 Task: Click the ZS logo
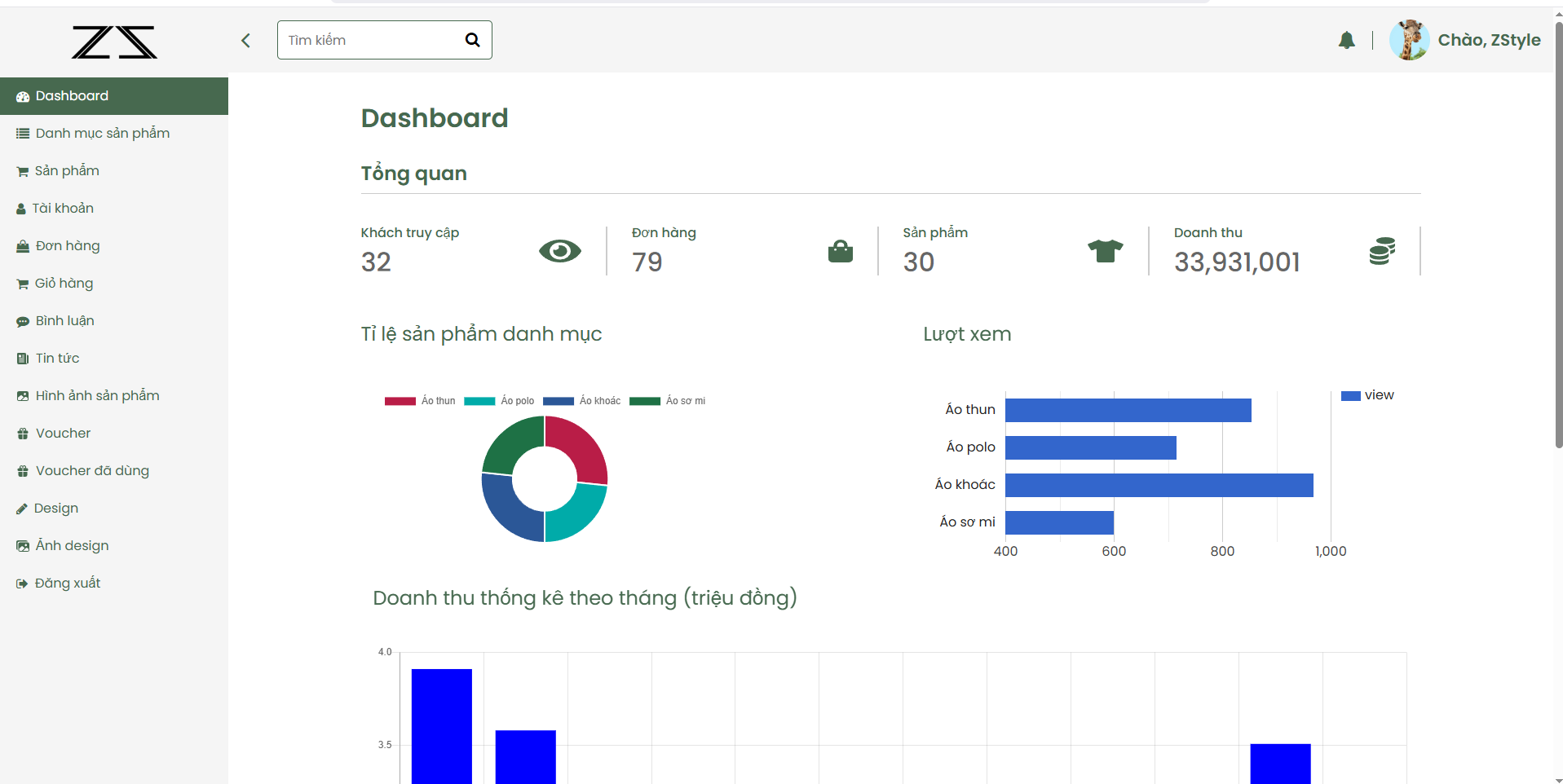(x=114, y=42)
